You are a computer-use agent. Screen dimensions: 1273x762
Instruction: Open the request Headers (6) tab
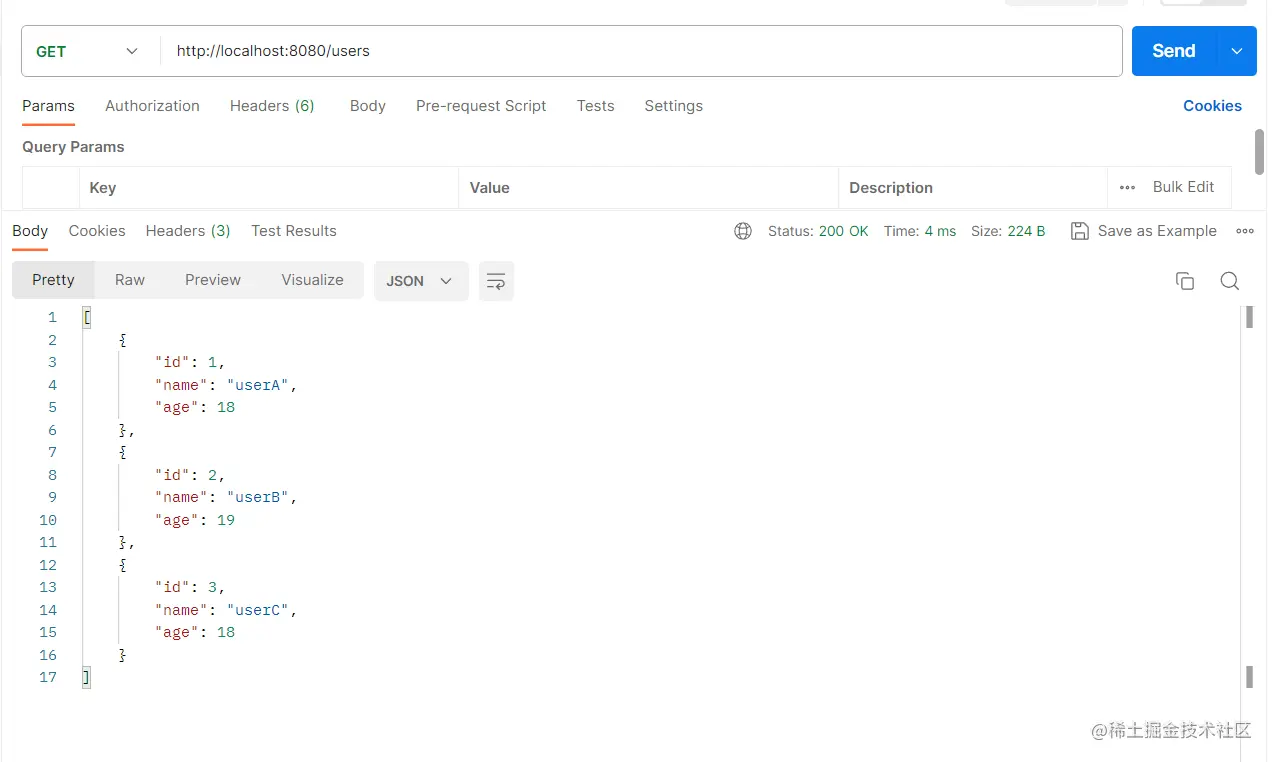coord(272,106)
